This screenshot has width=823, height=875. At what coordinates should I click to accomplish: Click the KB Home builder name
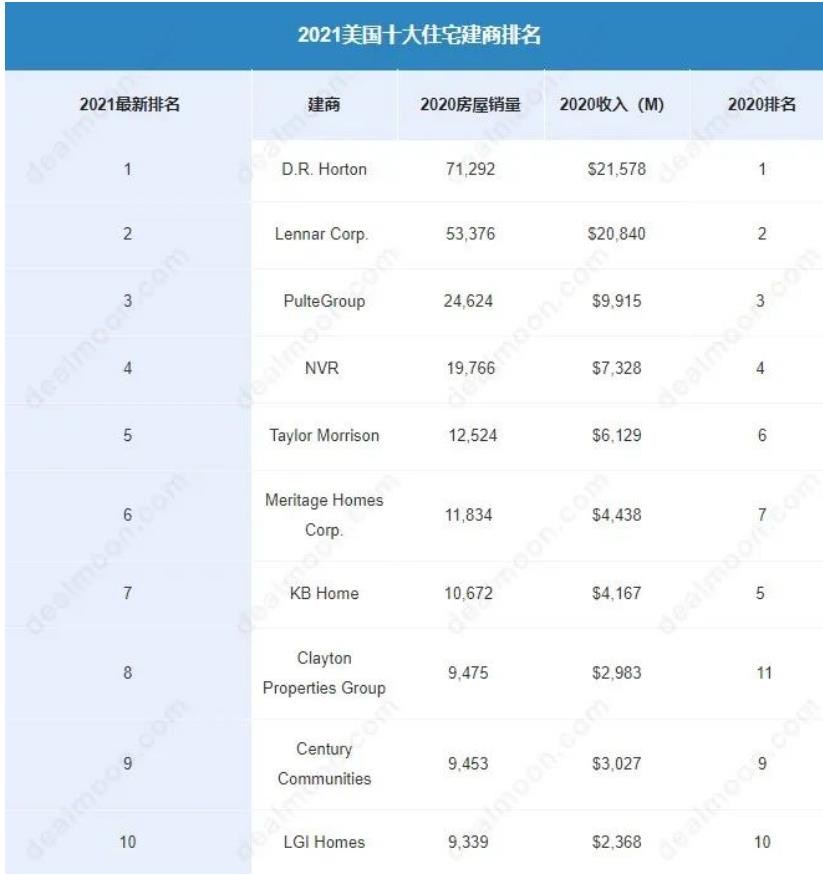tap(324, 593)
